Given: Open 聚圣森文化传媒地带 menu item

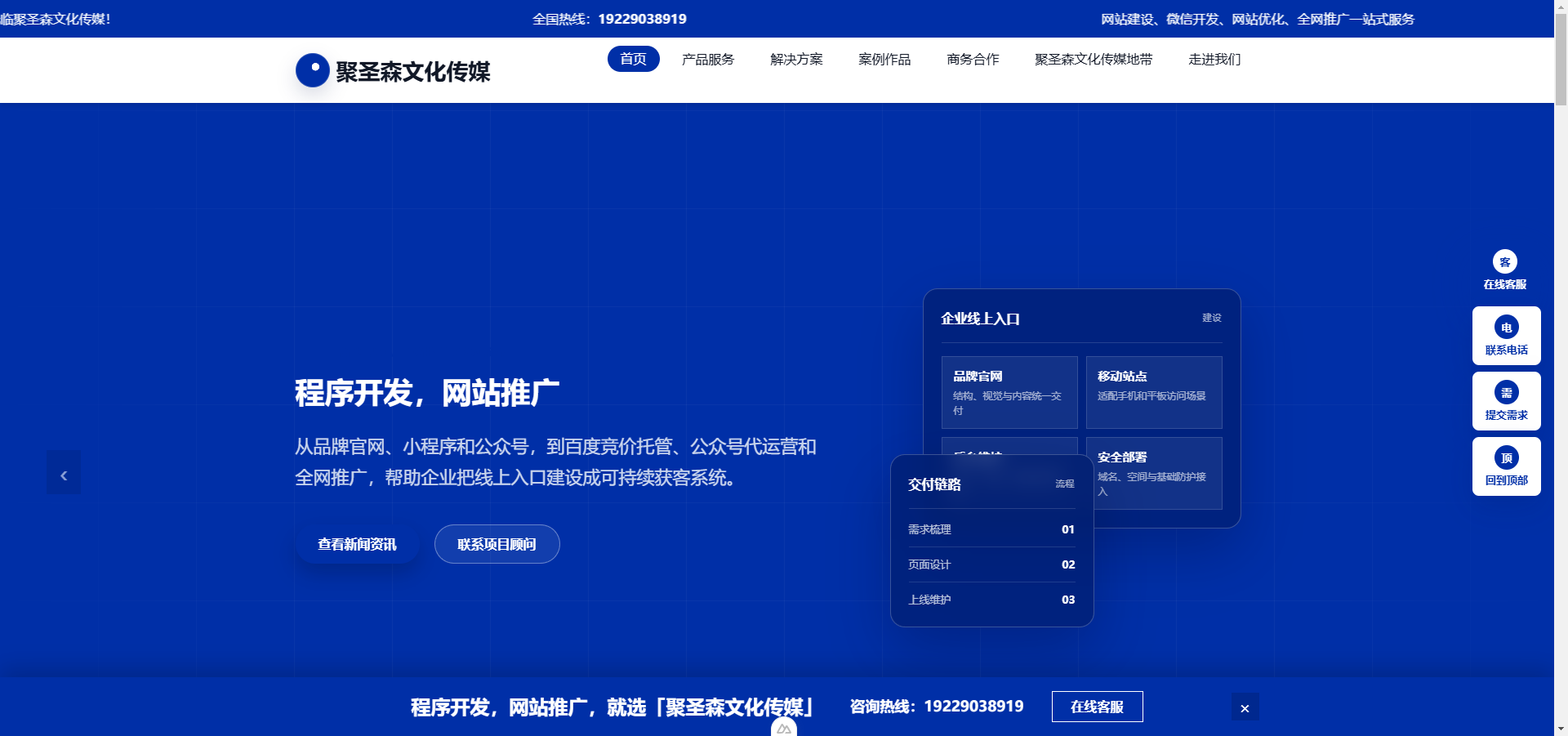Looking at the screenshot, I should [x=1094, y=59].
